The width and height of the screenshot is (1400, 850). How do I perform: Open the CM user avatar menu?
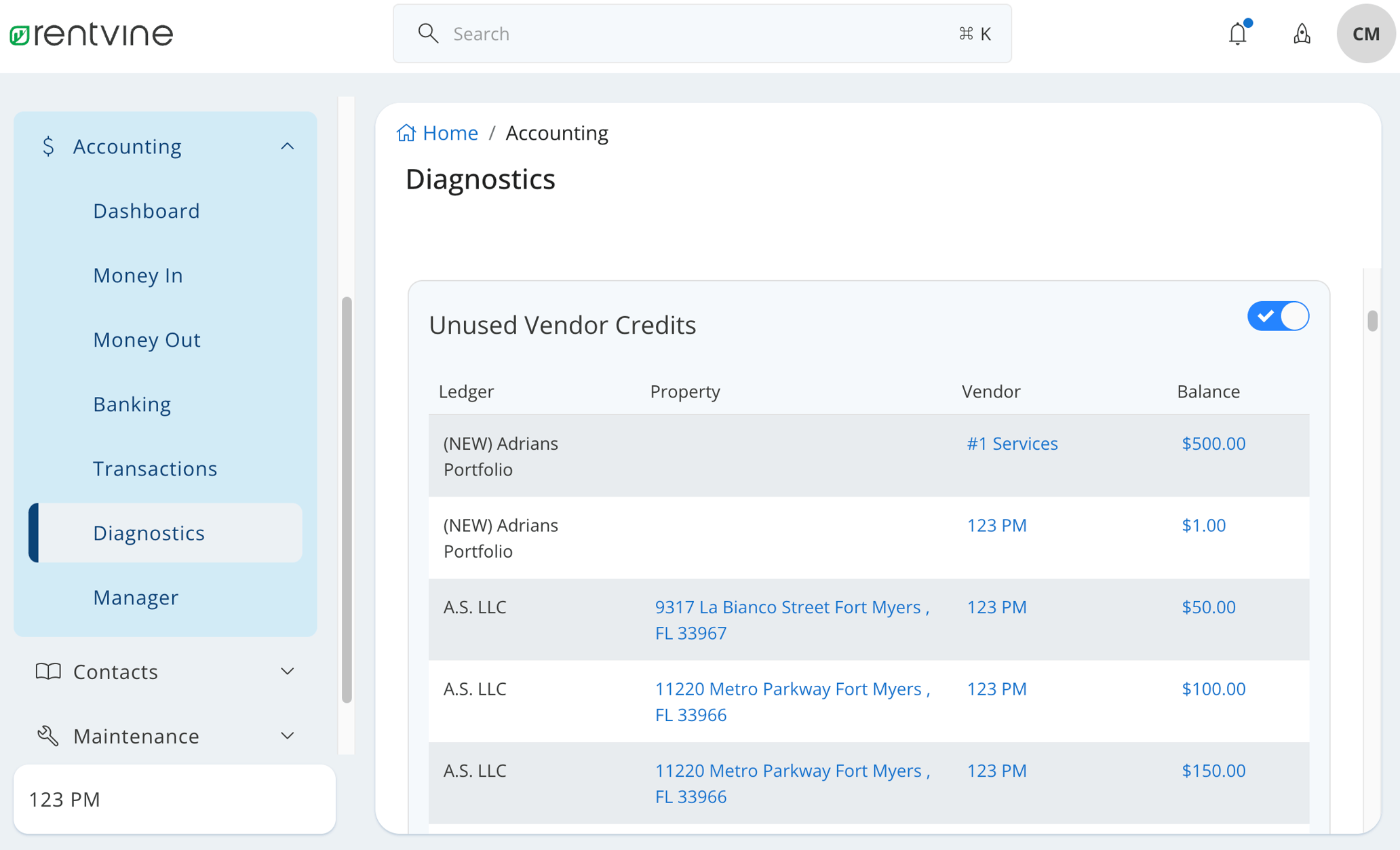coord(1365,33)
